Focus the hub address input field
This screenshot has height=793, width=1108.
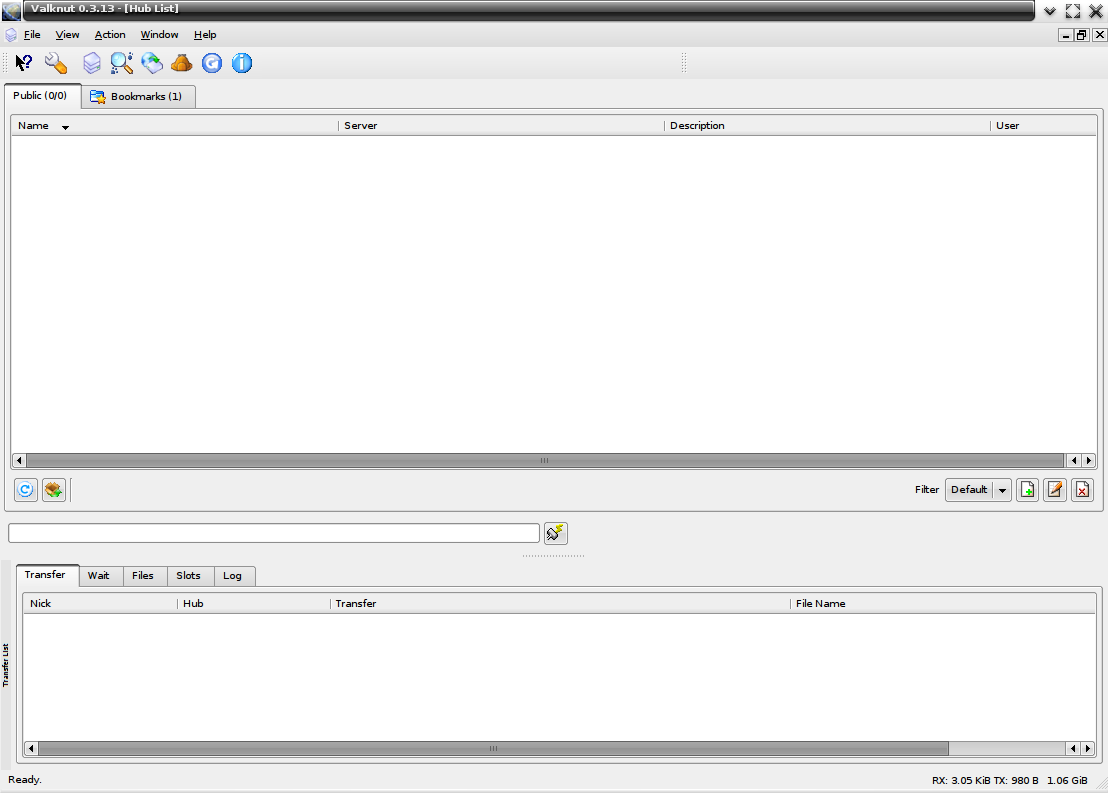click(x=274, y=533)
